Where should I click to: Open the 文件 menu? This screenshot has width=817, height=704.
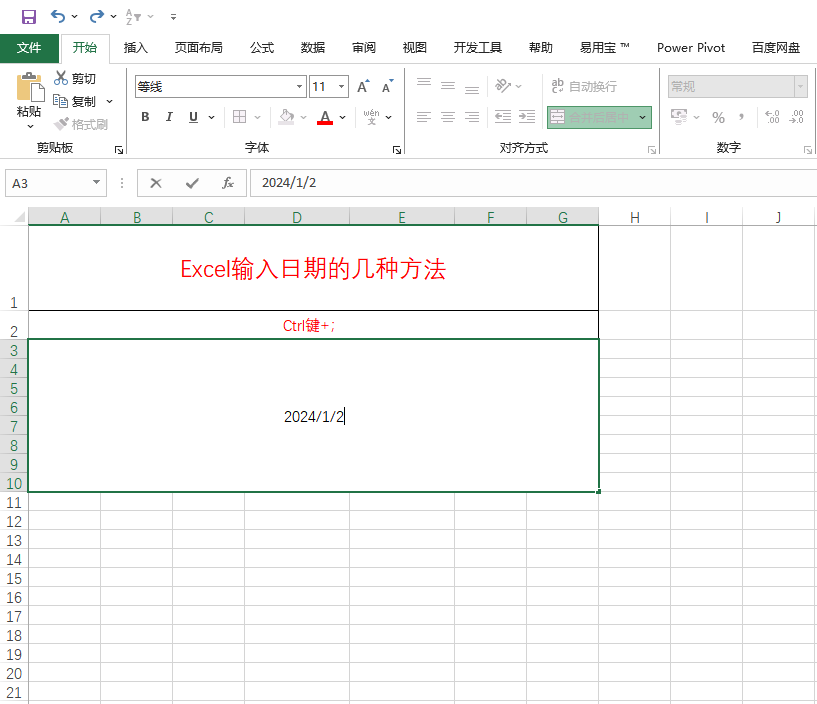click(29, 48)
